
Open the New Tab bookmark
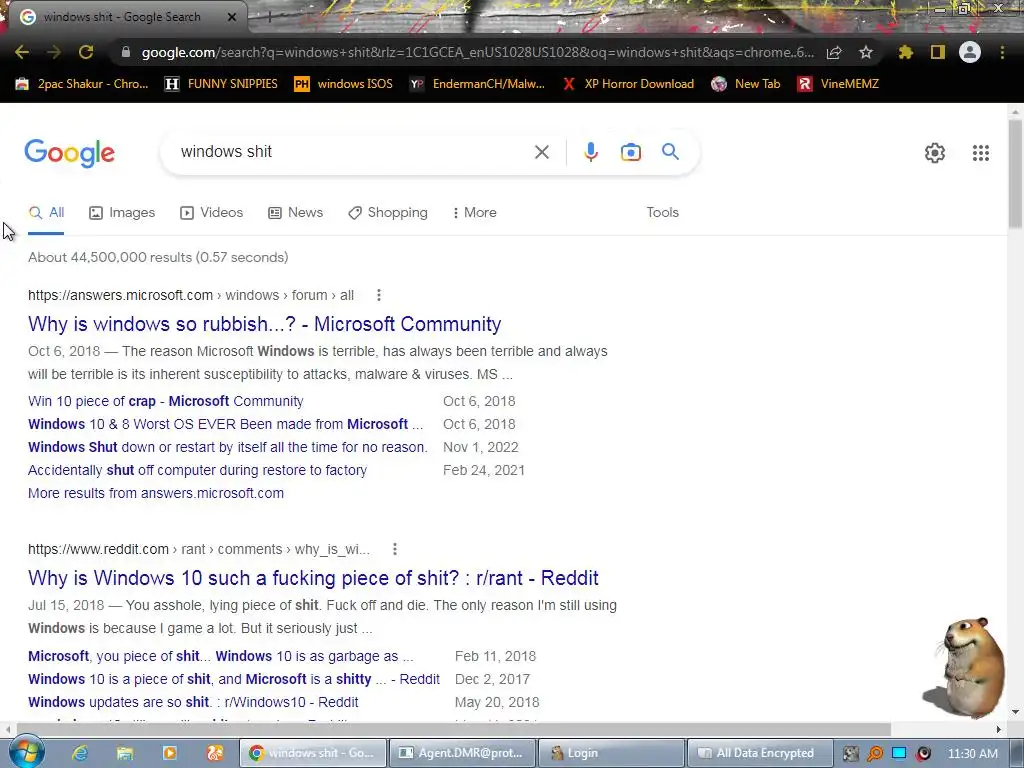pyautogui.click(x=746, y=84)
